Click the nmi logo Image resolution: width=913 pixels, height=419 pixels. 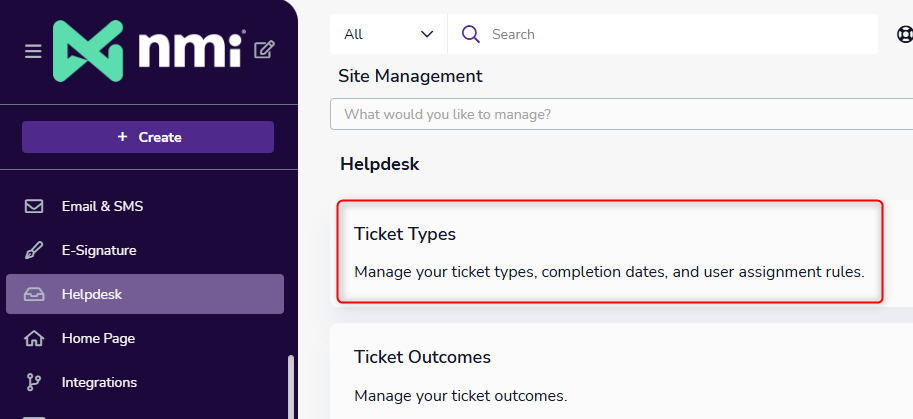click(x=148, y=50)
